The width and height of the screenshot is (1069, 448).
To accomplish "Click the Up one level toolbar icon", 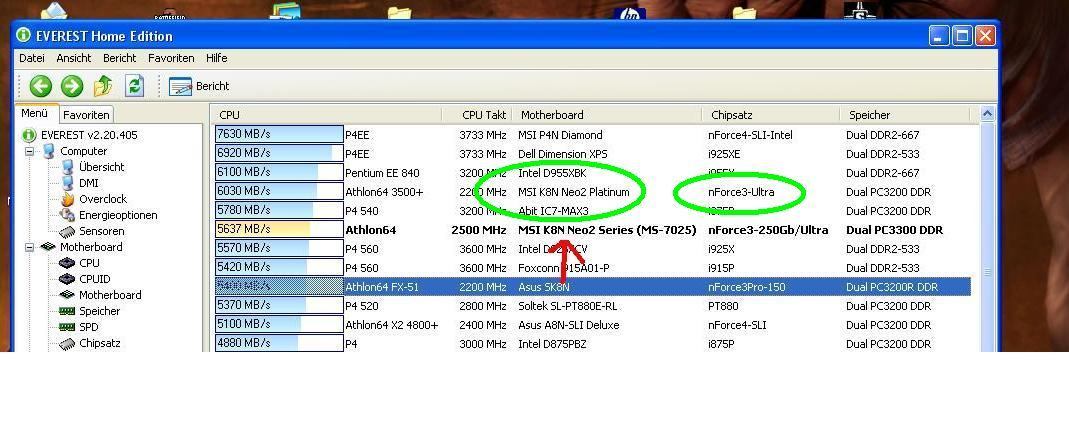I will pyautogui.click(x=103, y=86).
